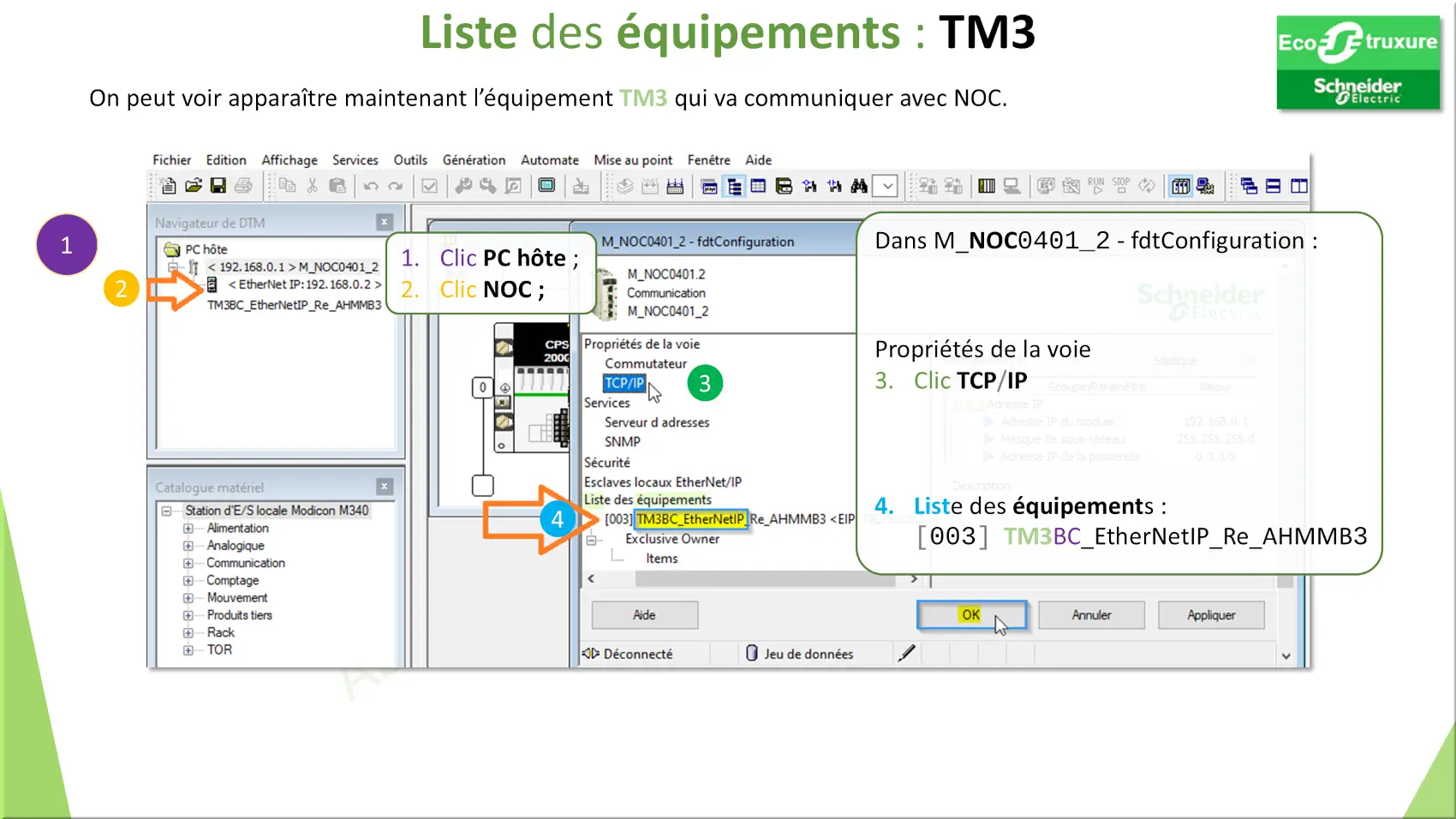1456x819 pixels.
Task: Select PC hôte in DTM browser
Action: tap(206, 249)
